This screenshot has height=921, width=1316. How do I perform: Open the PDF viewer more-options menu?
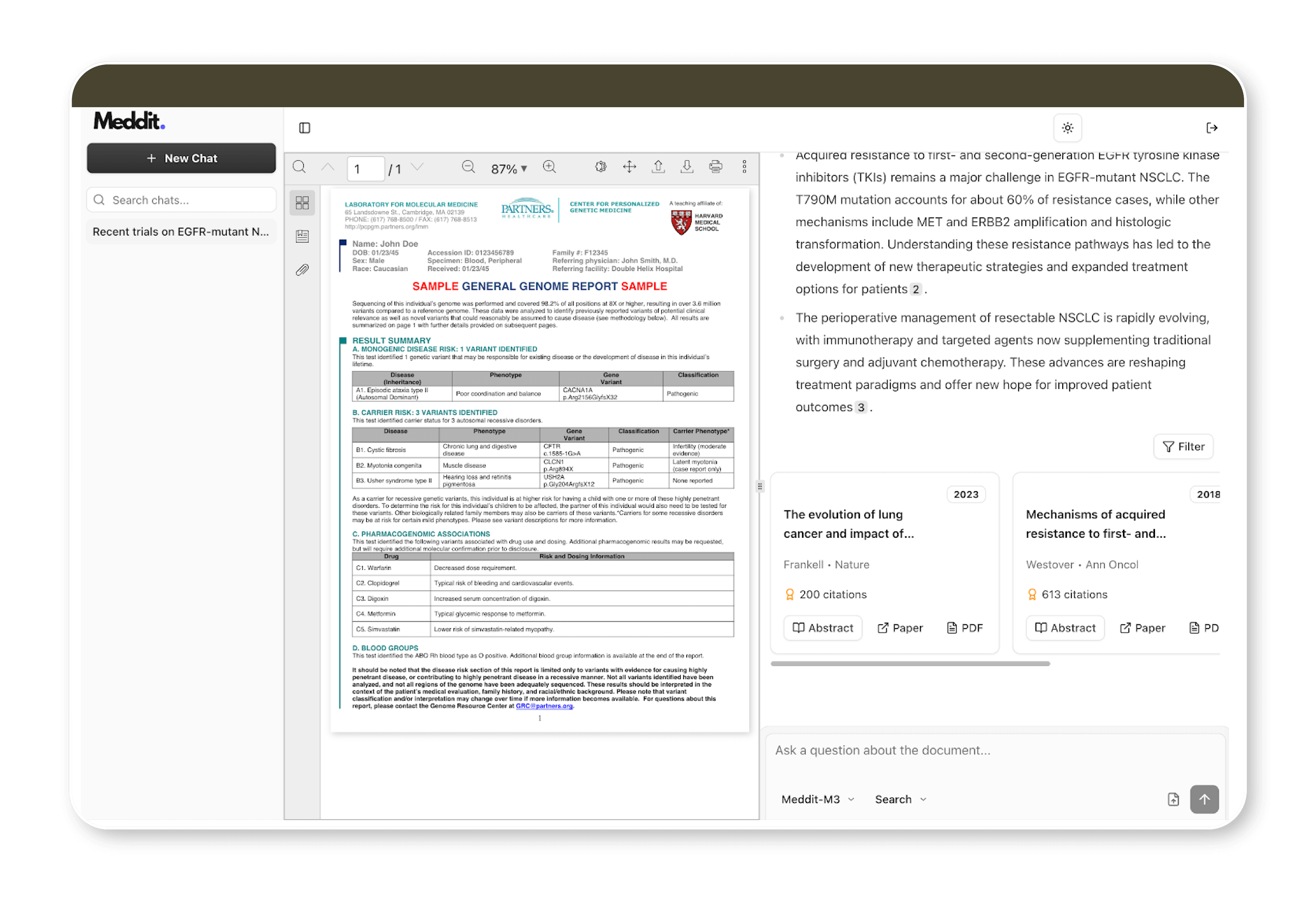click(x=744, y=167)
